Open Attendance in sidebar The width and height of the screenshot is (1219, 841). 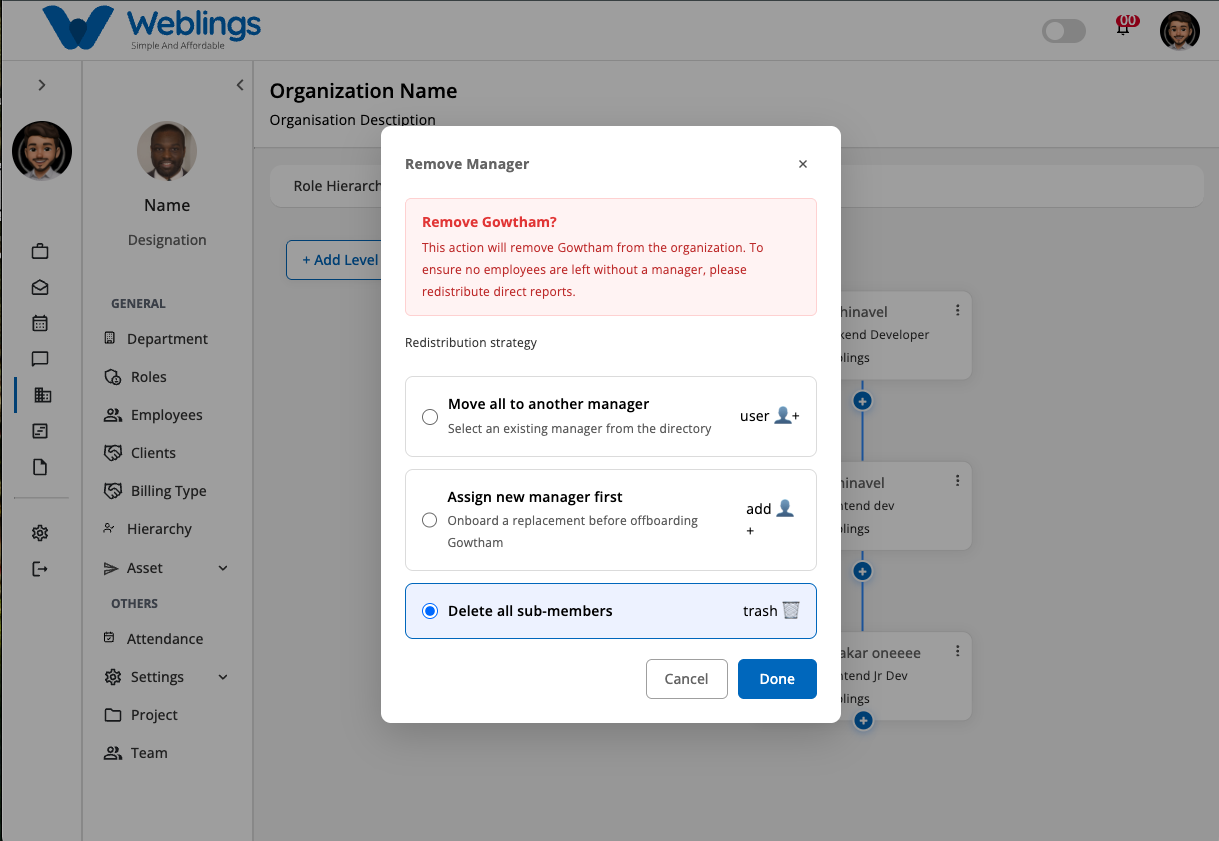pos(167,639)
